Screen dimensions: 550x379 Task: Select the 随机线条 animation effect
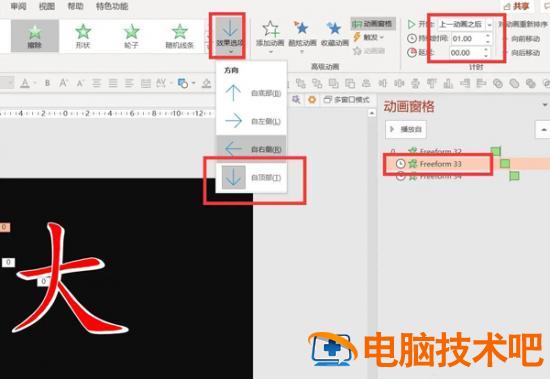(x=180, y=36)
